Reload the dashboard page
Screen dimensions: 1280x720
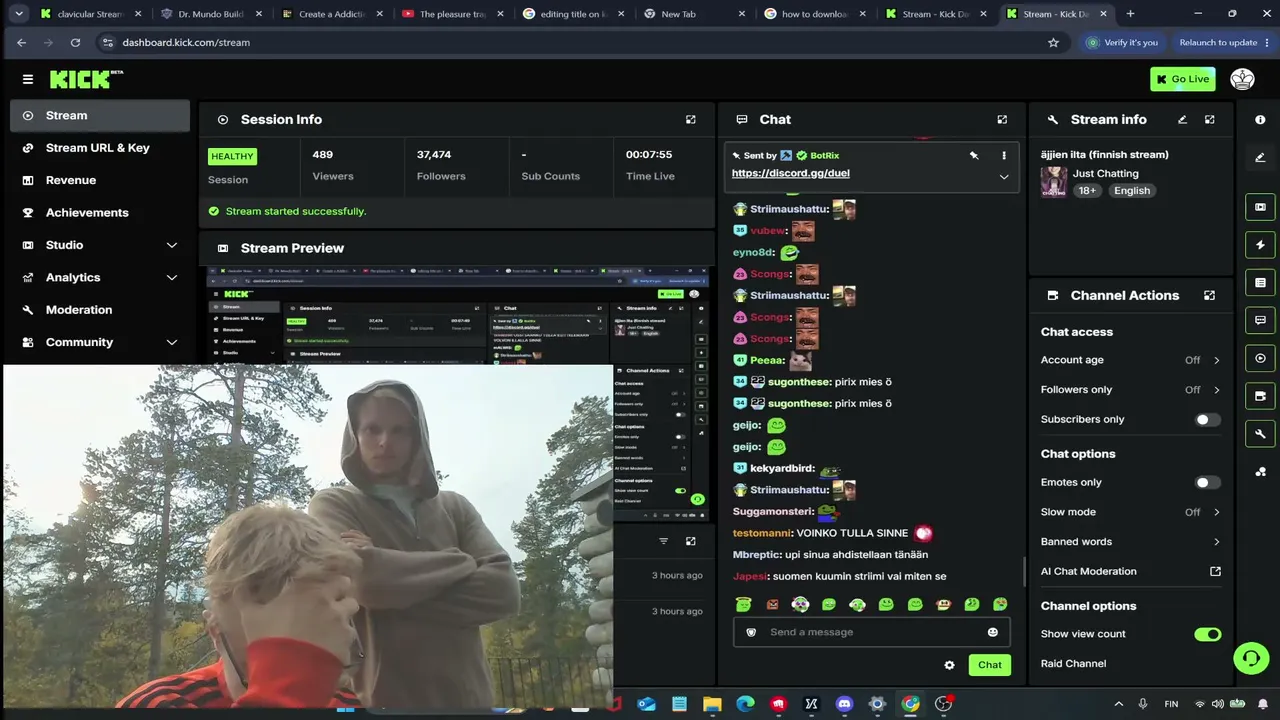tap(75, 43)
